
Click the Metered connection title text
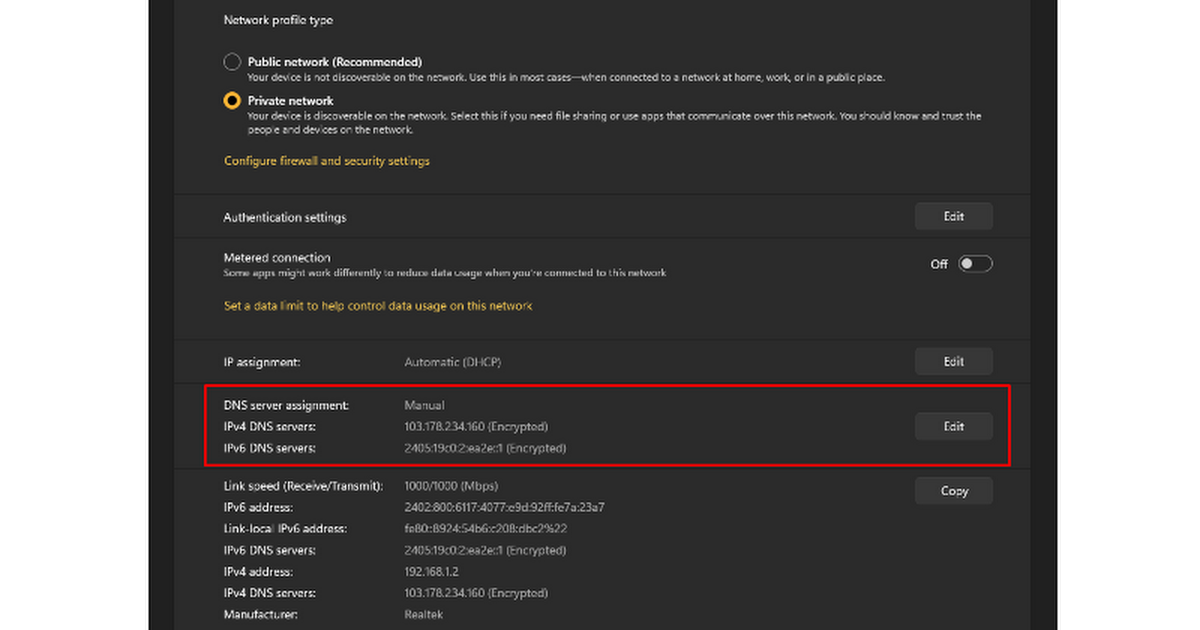(x=277, y=258)
